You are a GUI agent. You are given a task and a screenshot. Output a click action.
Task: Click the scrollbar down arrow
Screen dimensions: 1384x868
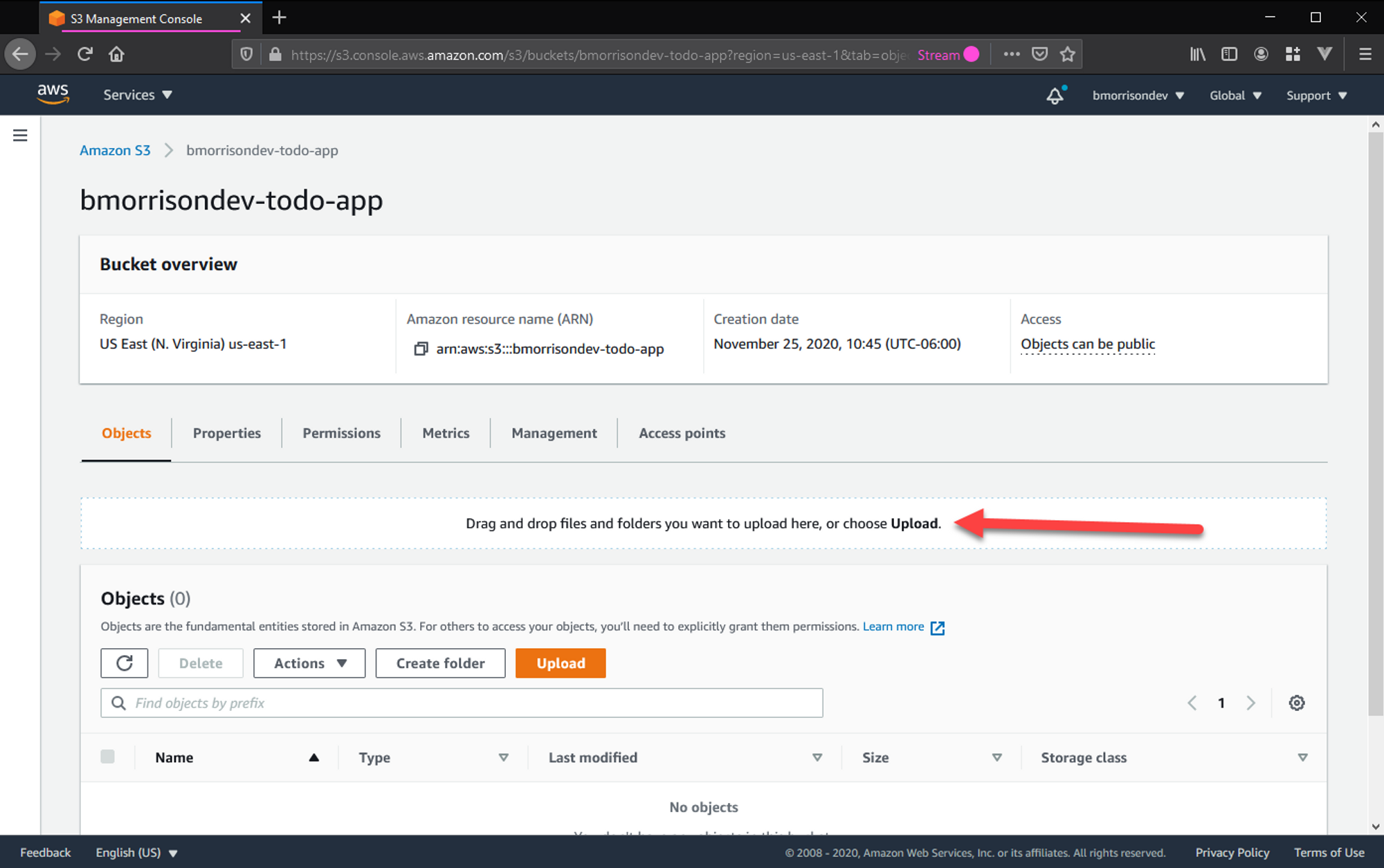tap(1376, 827)
